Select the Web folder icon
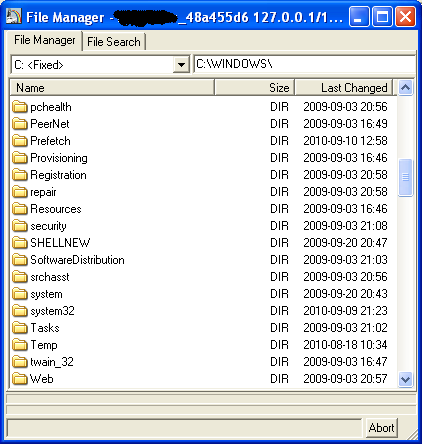The height and width of the screenshot is (444, 423). (x=20, y=379)
